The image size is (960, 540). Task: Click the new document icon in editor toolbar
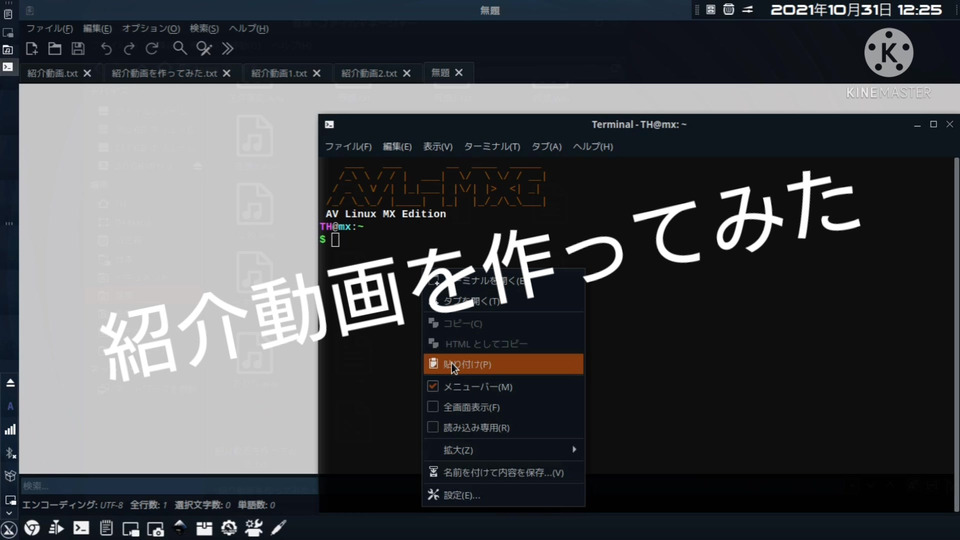point(32,48)
